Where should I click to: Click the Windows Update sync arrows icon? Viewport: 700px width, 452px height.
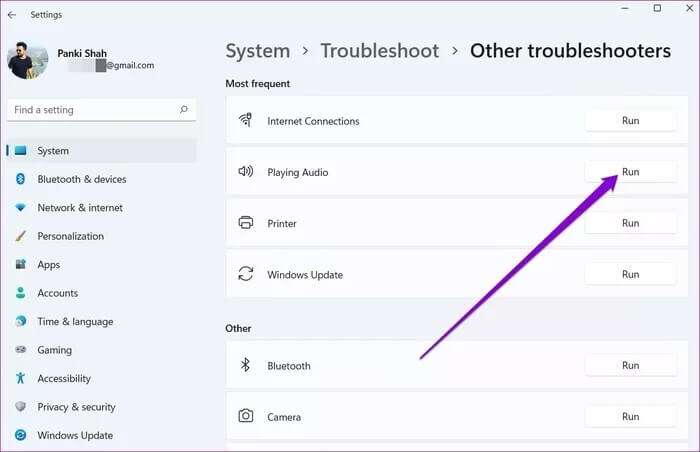246,273
